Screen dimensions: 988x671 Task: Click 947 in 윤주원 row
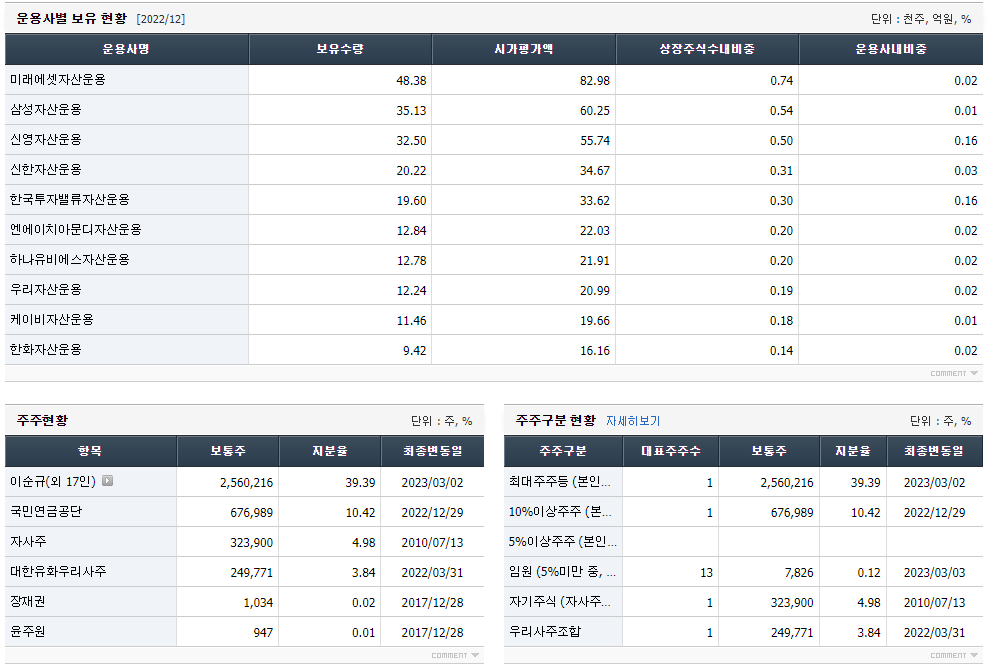point(263,633)
